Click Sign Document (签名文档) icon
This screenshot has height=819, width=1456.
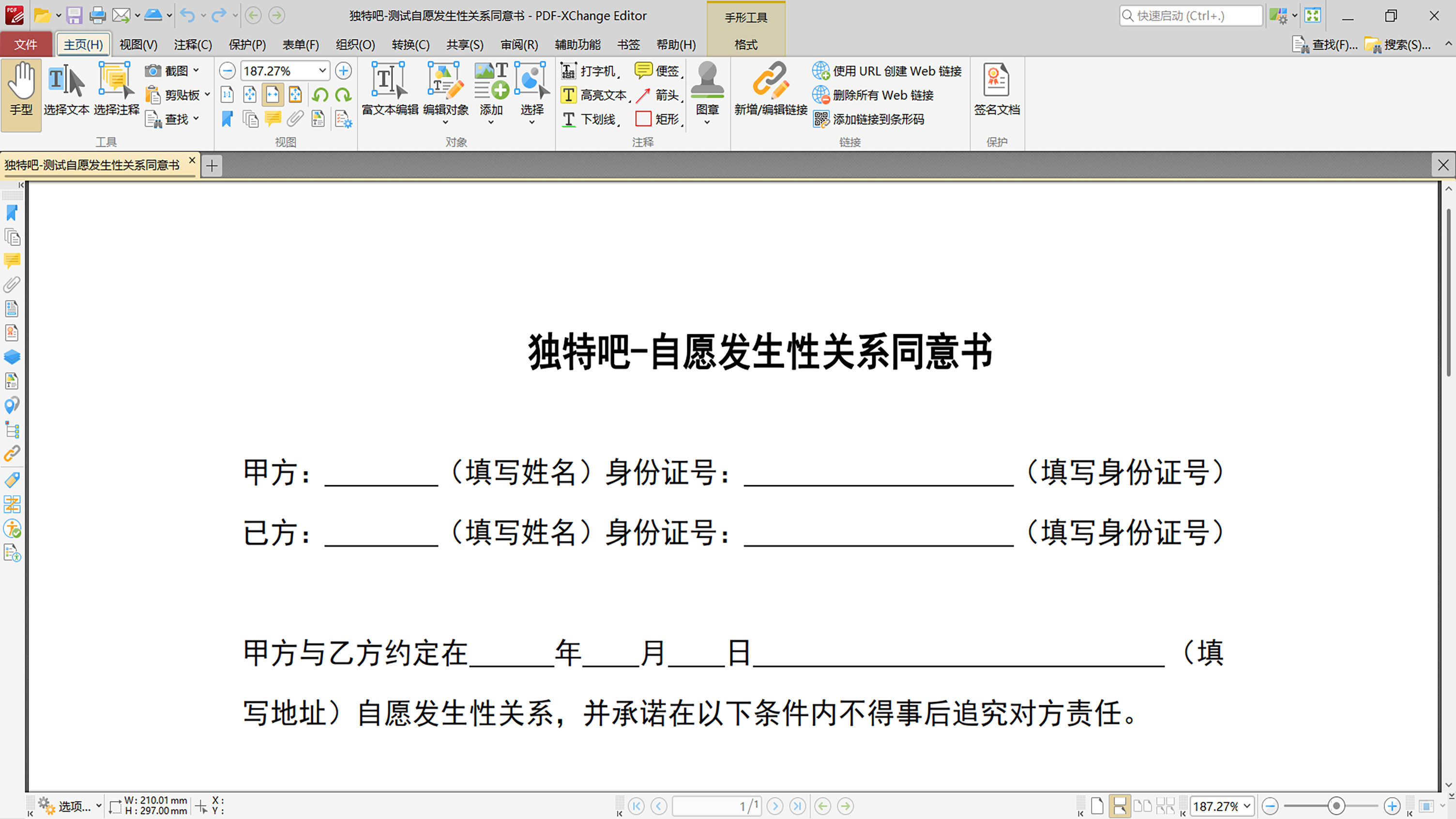click(997, 89)
